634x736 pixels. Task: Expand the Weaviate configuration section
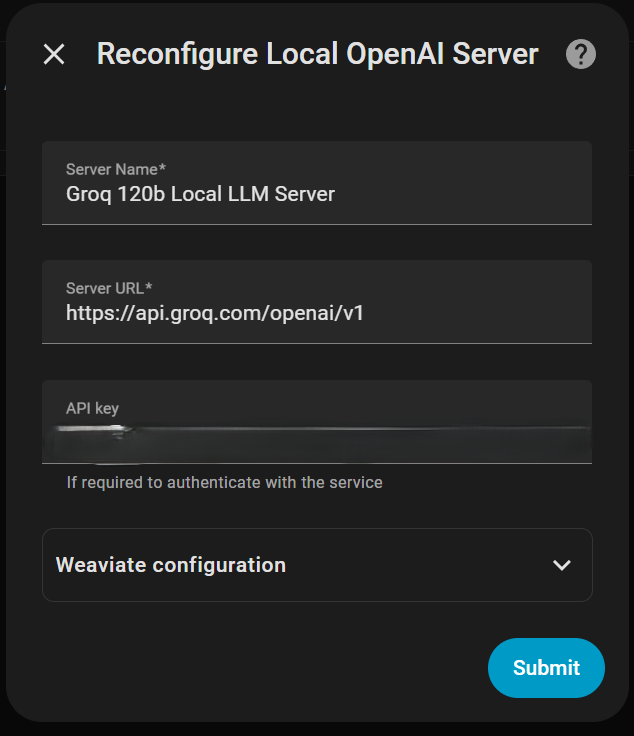pyautogui.click(x=316, y=565)
